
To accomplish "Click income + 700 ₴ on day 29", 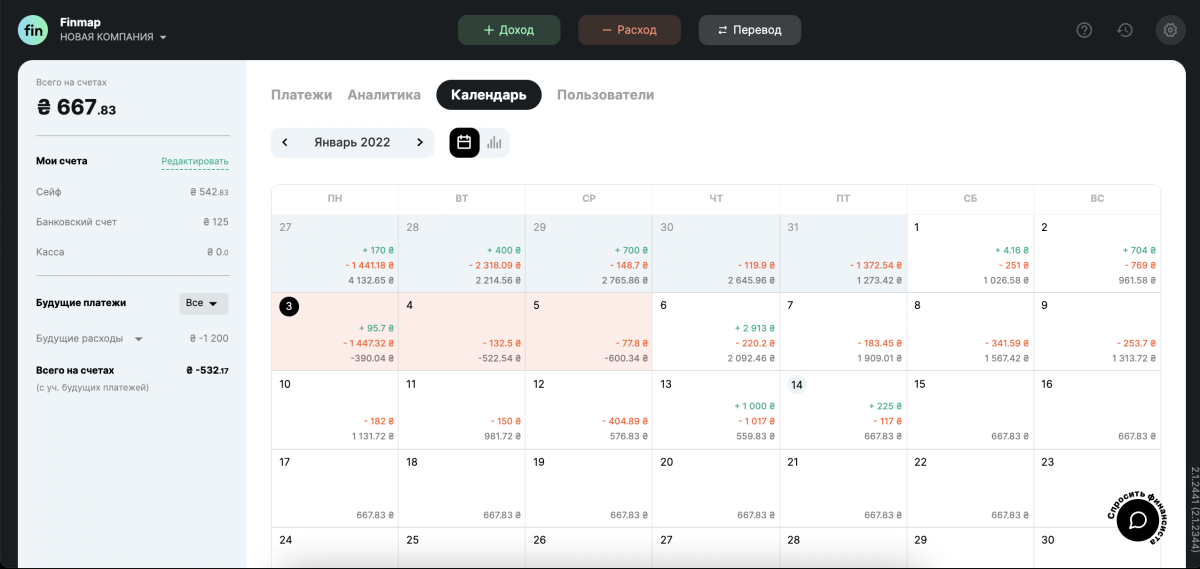I will [631, 250].
